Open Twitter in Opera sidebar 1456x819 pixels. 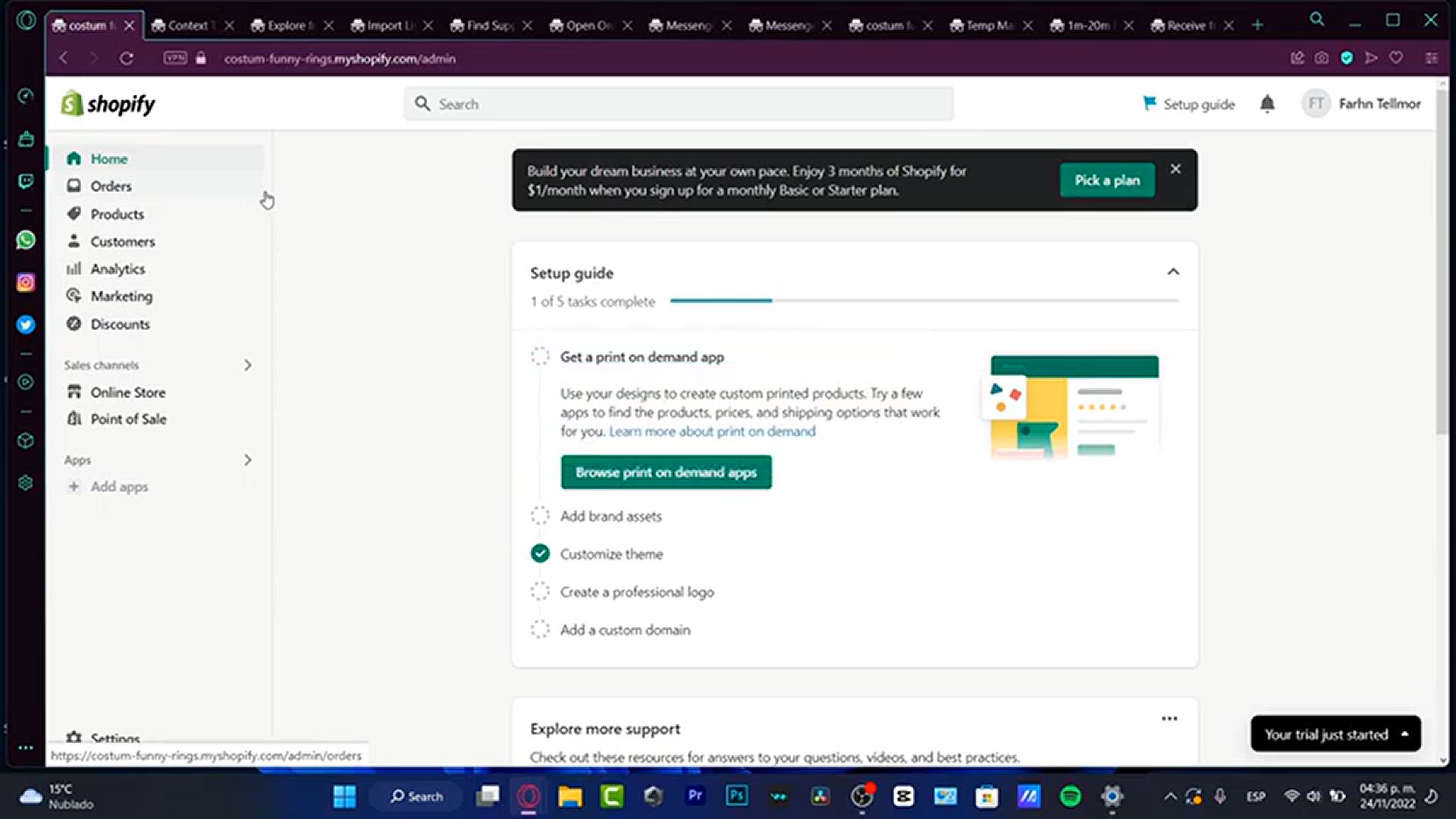pos(26,325)
